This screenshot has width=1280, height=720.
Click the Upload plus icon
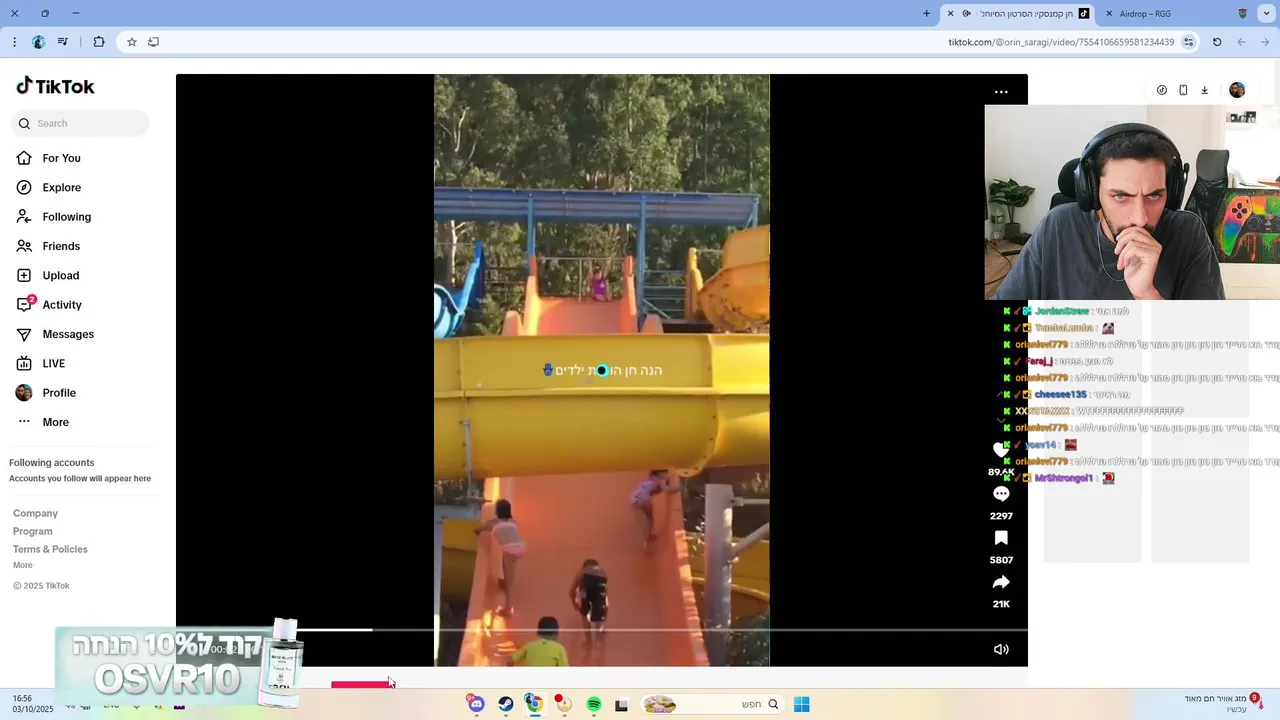pyautogui.click(x=24, y=275)
